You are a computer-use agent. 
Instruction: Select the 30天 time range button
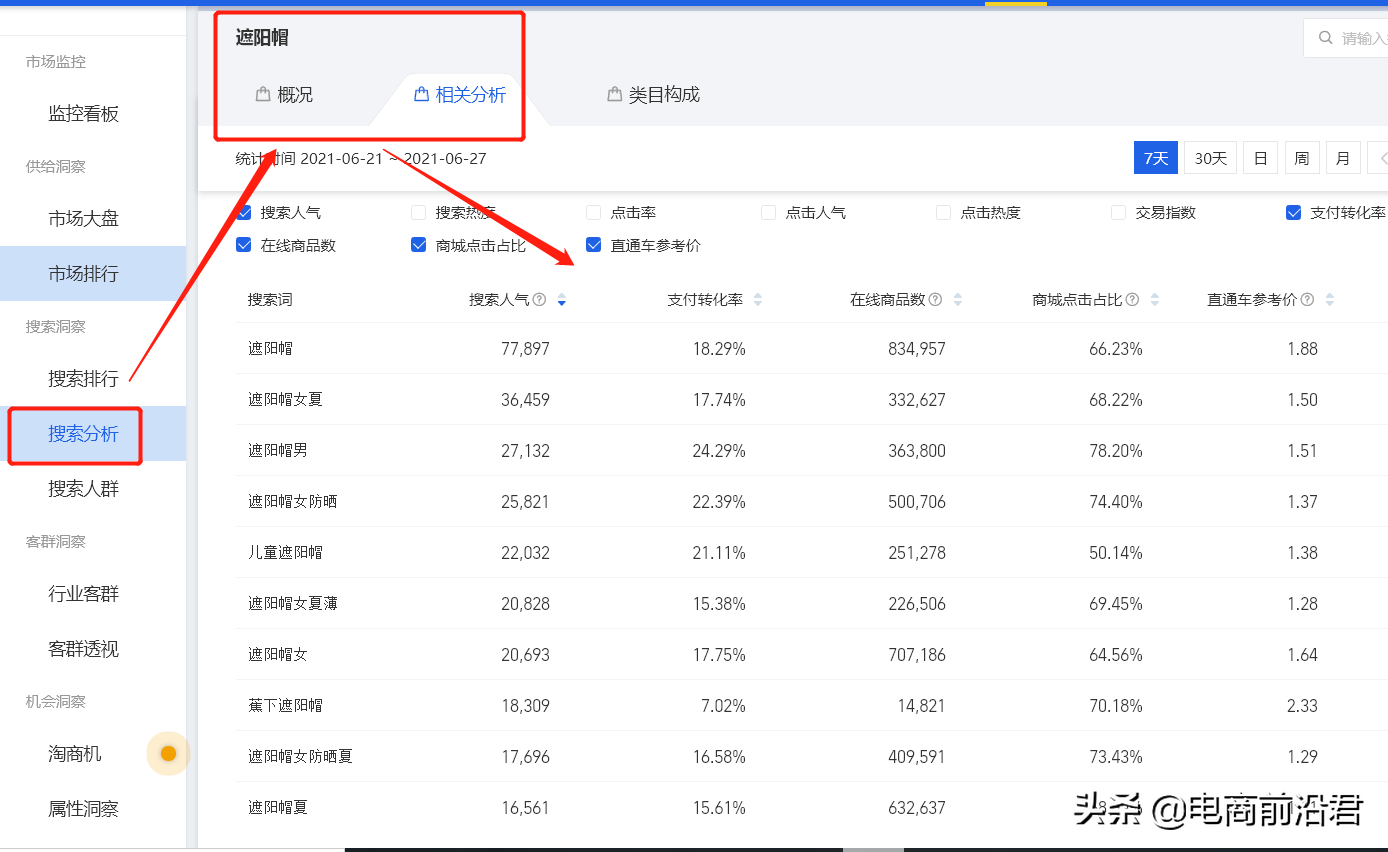pos(1209,157)
